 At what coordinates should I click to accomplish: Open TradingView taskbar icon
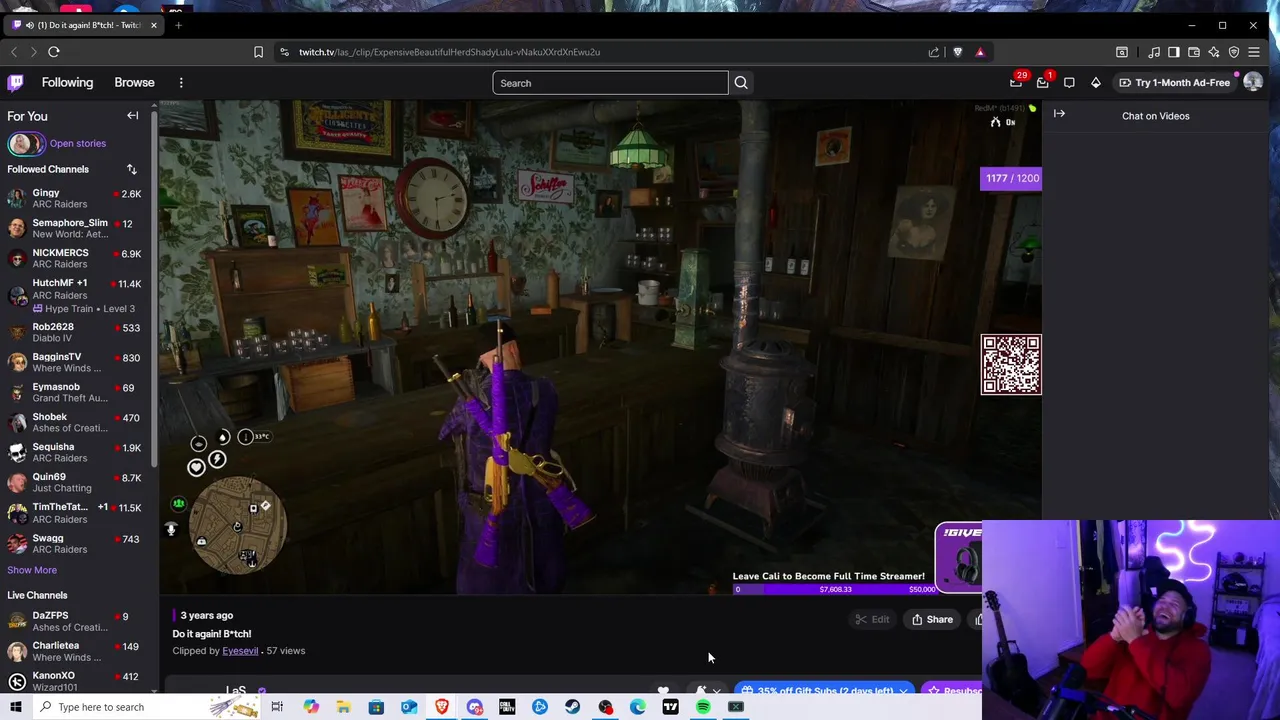pyautogui.click(x=670, y=707)
